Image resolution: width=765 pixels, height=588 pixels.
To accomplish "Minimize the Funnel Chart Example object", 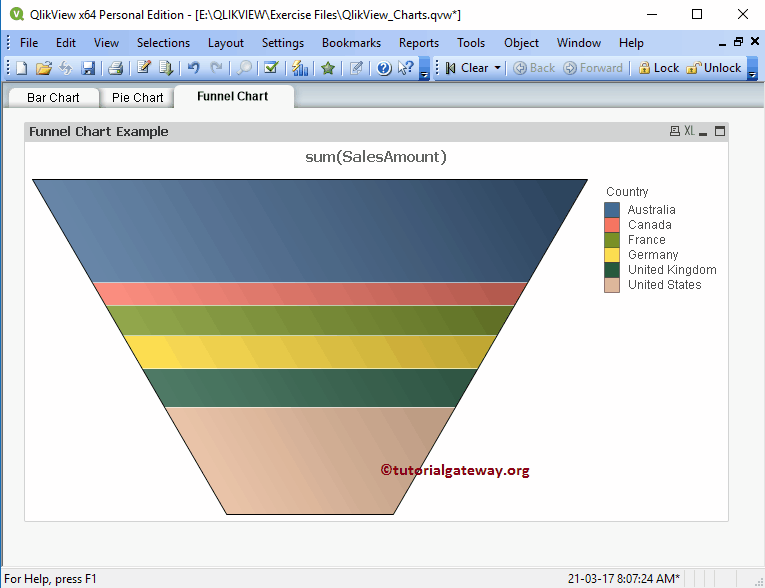I will click(x=703, y=132).
